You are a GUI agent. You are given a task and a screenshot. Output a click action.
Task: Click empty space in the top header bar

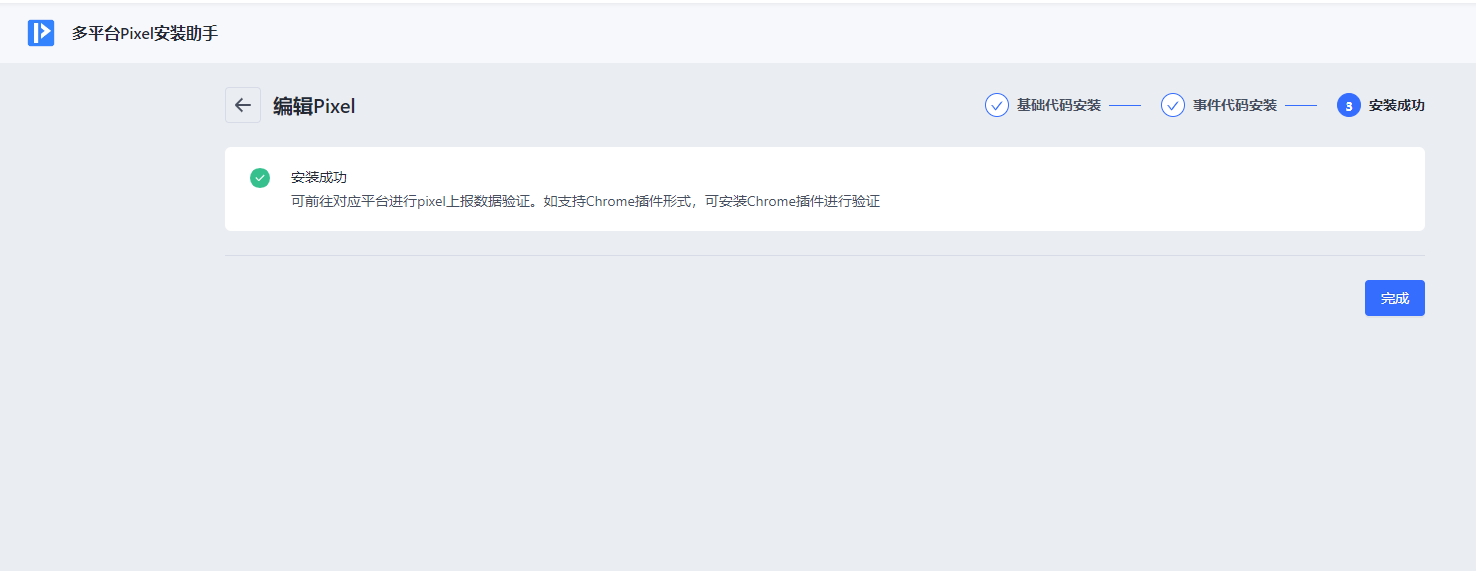800,33
